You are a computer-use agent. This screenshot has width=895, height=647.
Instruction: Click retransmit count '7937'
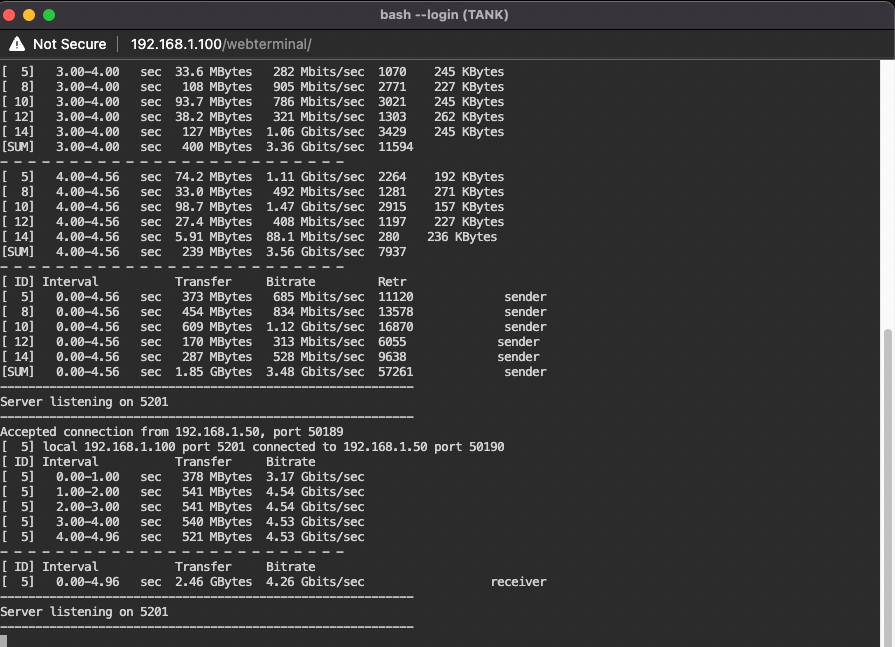(392, 252)
